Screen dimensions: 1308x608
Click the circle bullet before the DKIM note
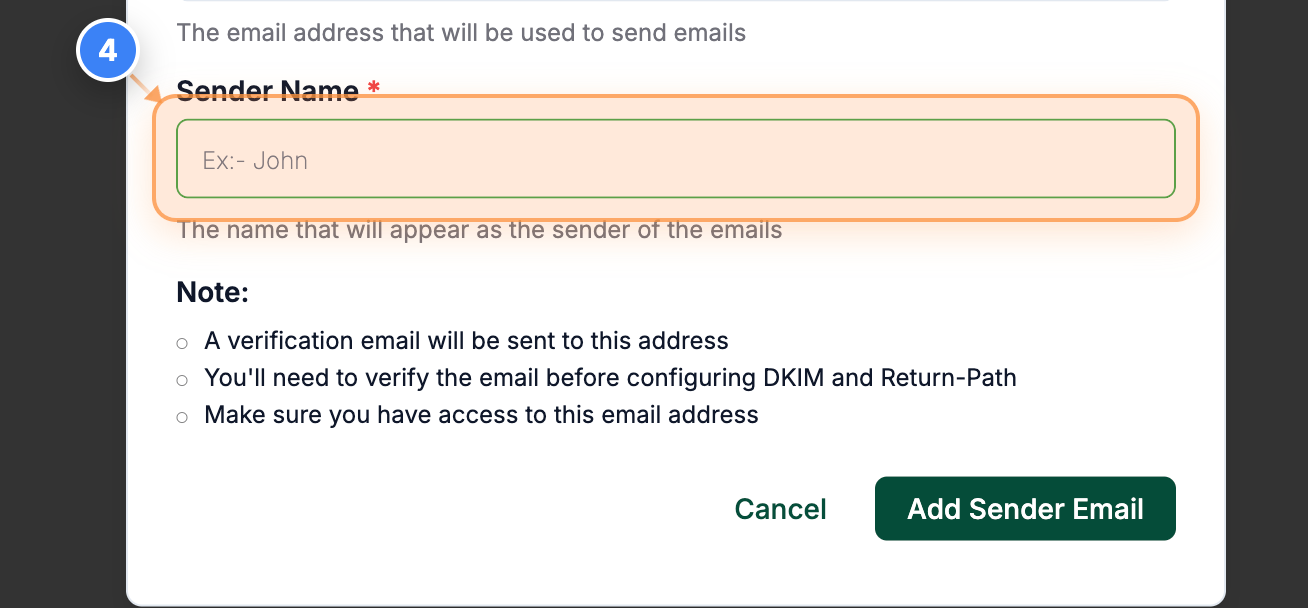182,380
